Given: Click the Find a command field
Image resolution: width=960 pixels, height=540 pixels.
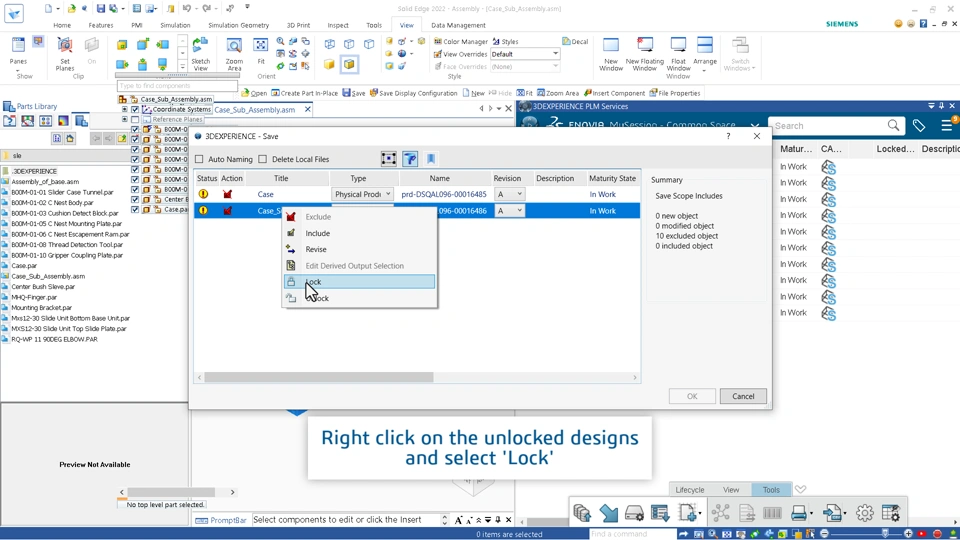Looking at the screenshot, I should coord(632,534).
